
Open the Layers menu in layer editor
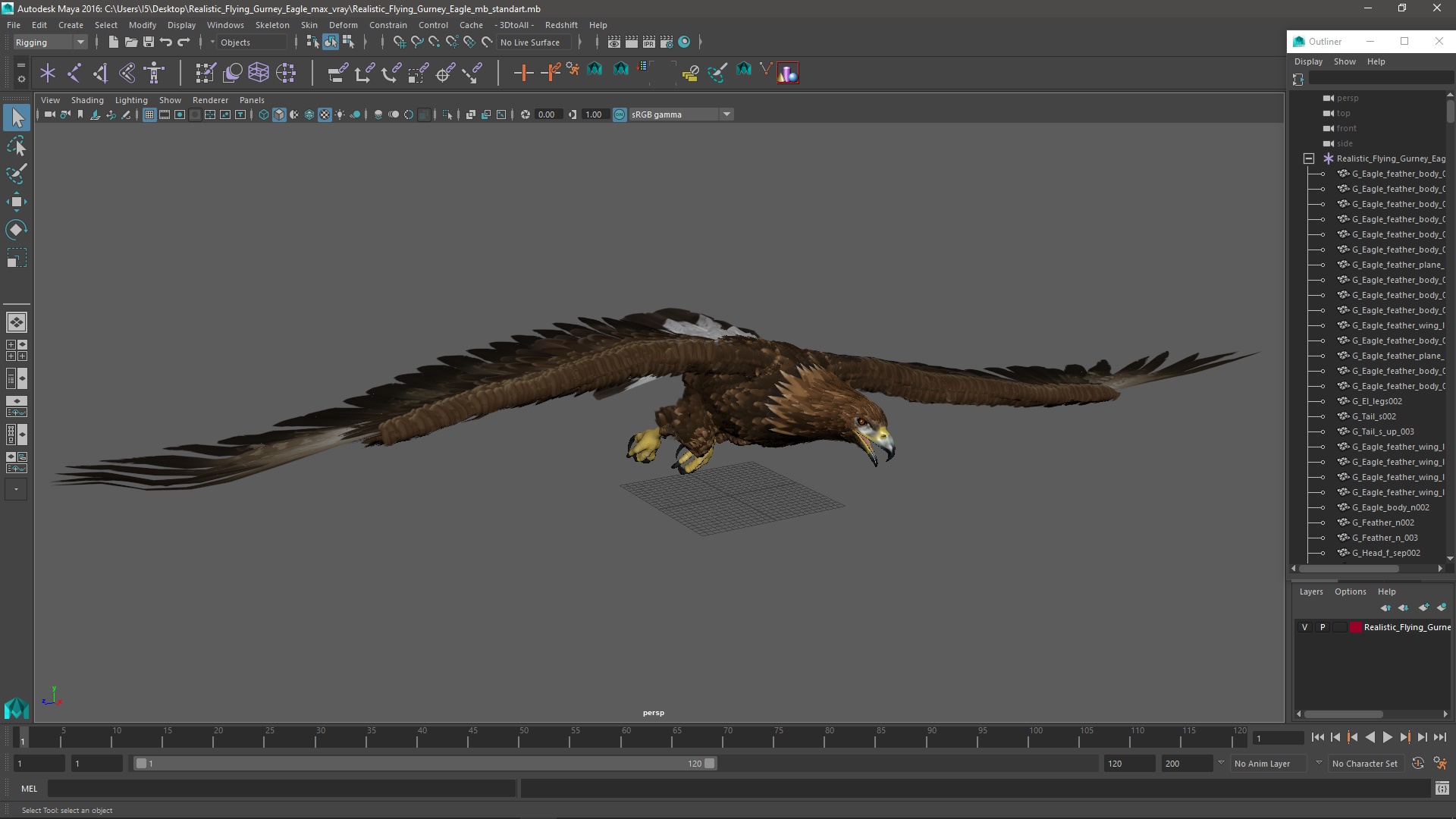[1310, 591]
